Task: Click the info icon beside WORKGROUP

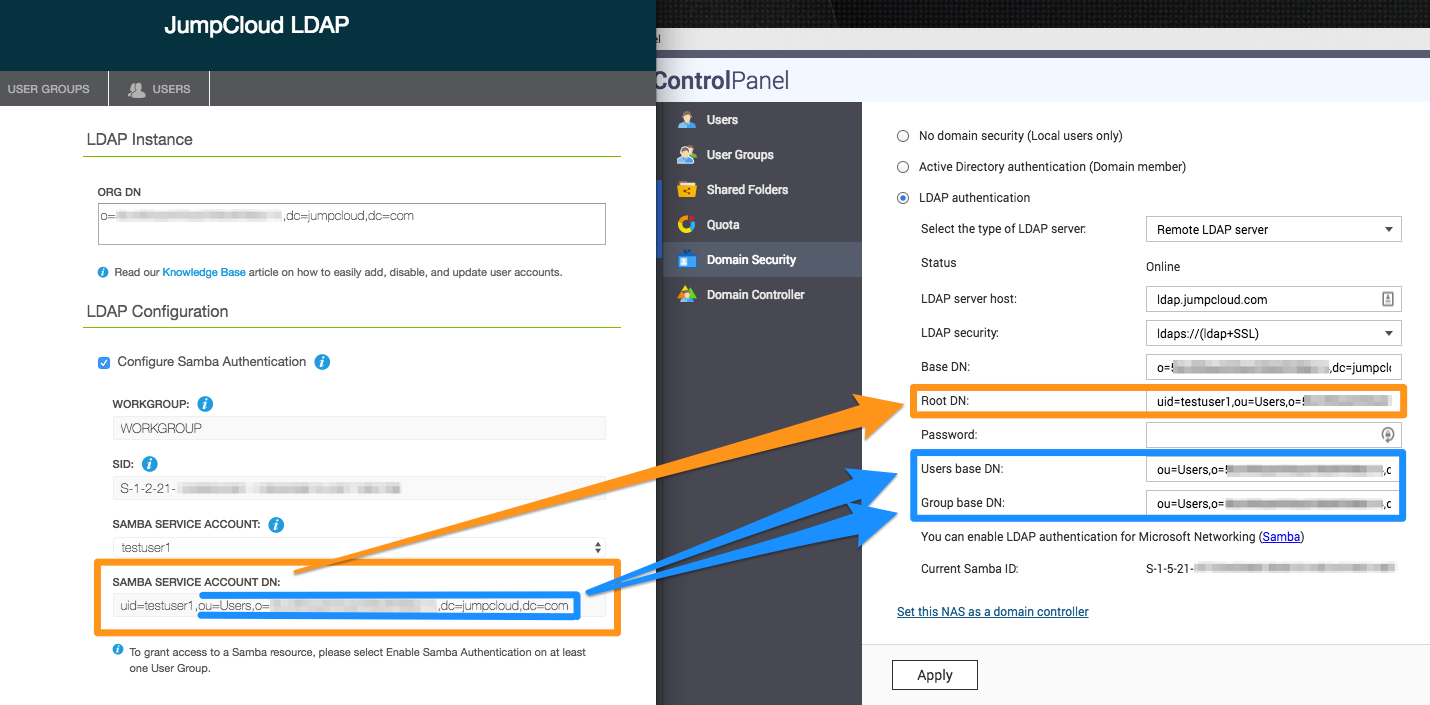Action: (x=205, y=404)
